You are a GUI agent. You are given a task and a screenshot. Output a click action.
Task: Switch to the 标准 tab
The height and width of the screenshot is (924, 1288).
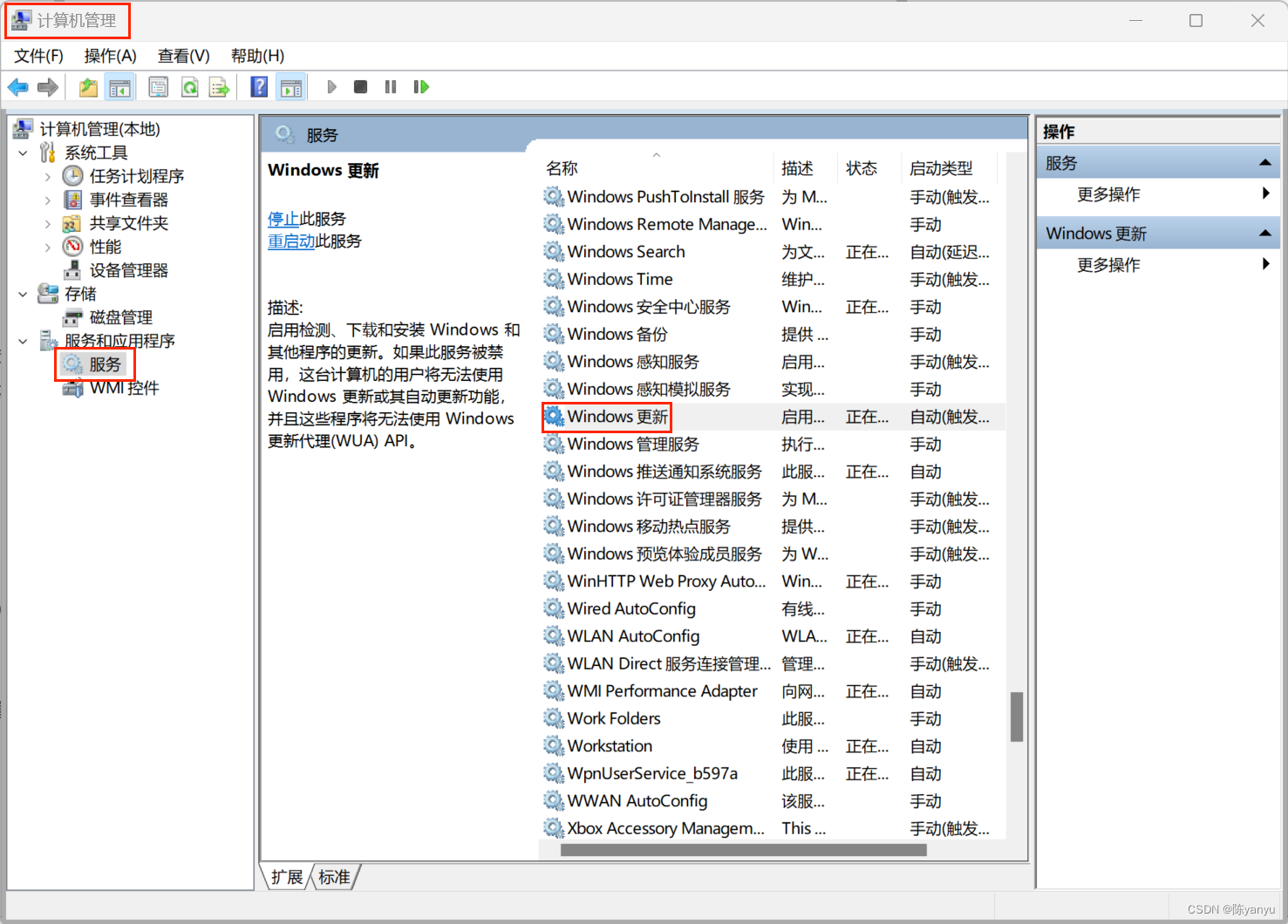pyautogui.click(x=334, y=877)
